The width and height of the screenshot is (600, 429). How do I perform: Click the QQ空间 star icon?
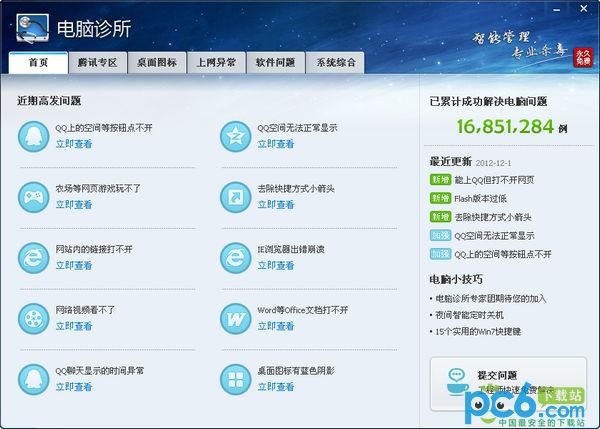[236, 137]
